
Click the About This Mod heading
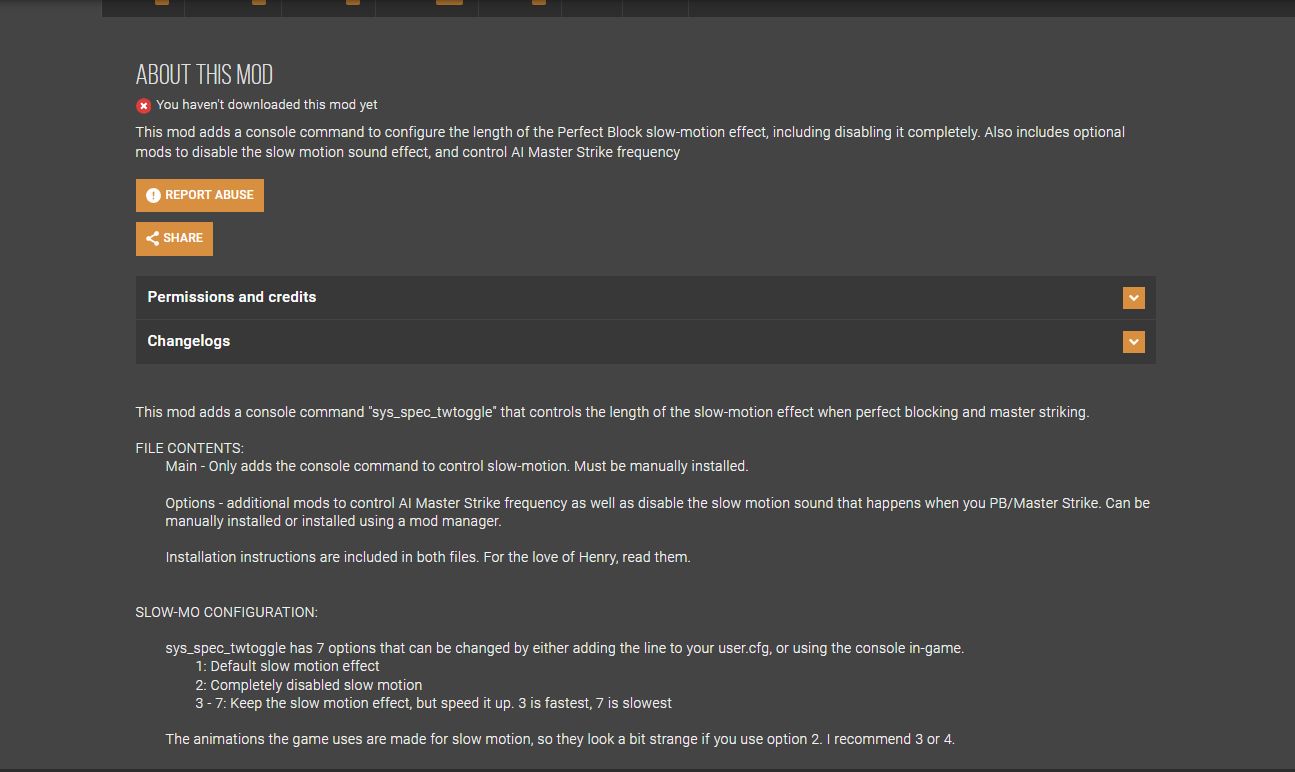tap(204, 75)
